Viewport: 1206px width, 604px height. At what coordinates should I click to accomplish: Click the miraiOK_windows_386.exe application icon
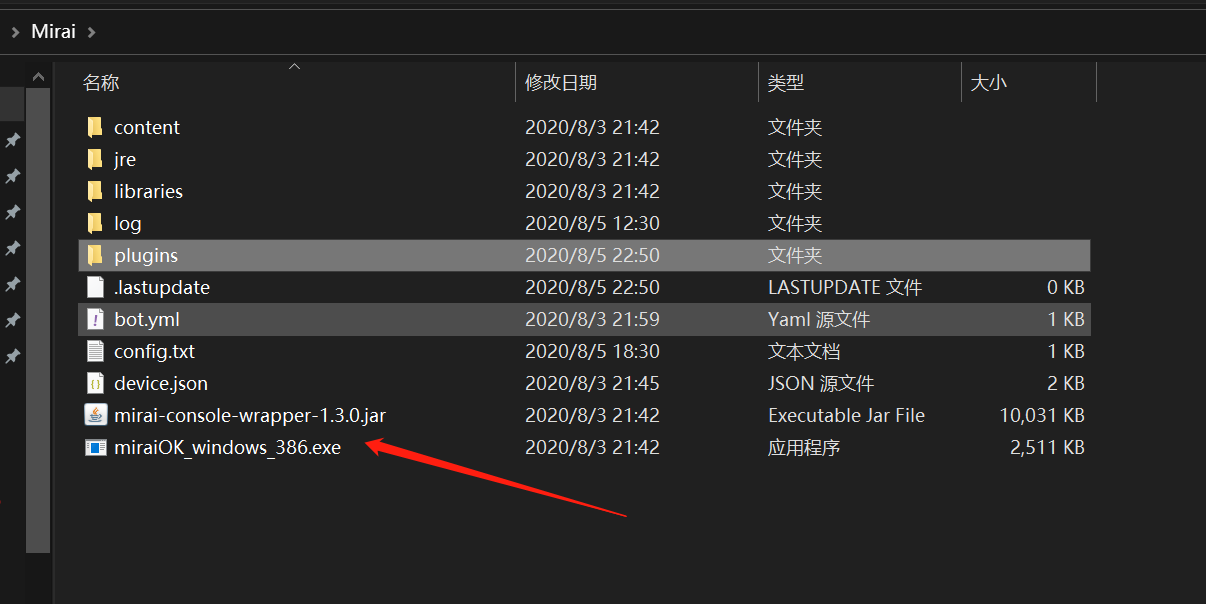pos(95,447)
